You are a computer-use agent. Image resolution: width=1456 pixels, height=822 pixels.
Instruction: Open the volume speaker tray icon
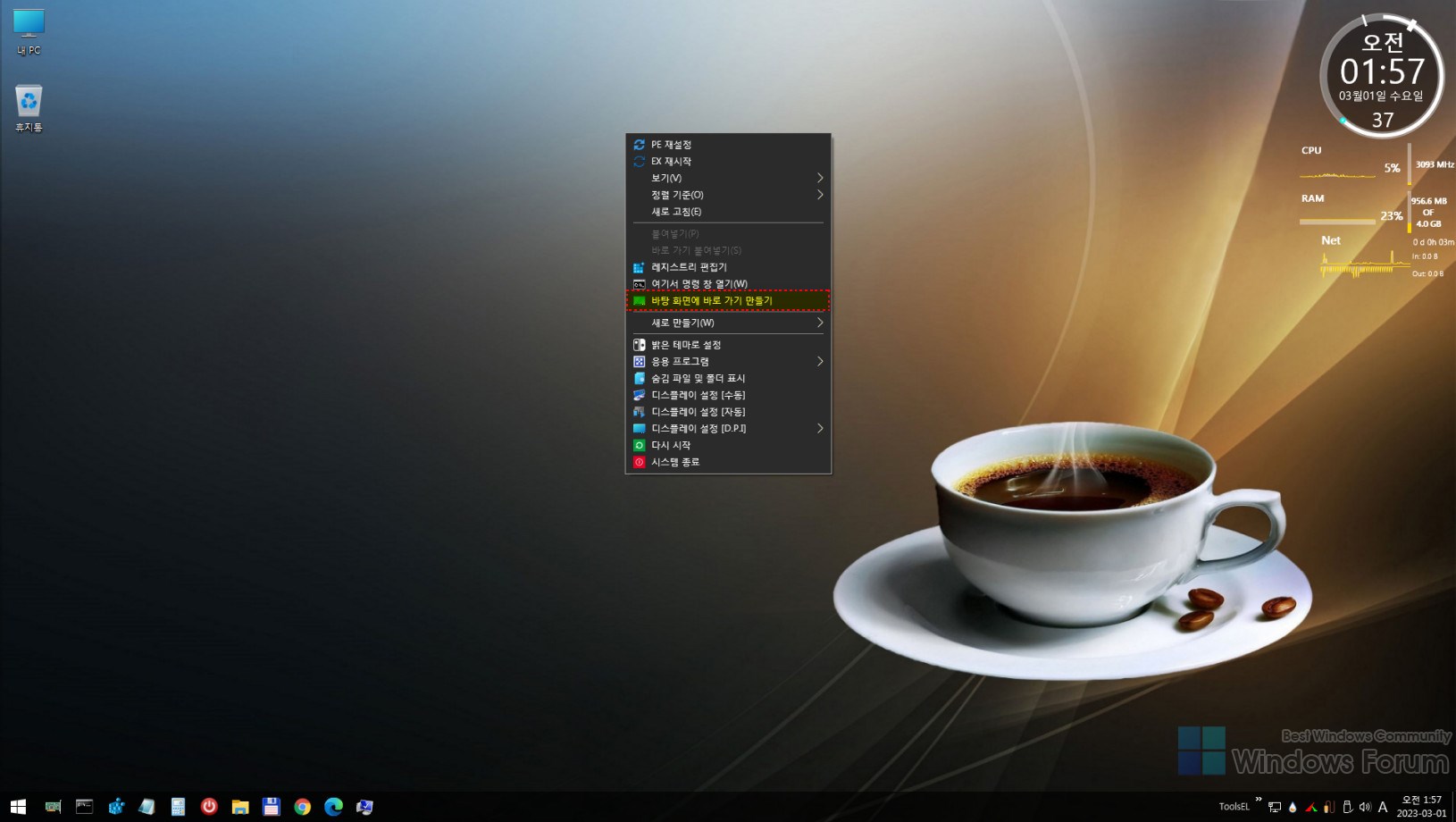1365,808
